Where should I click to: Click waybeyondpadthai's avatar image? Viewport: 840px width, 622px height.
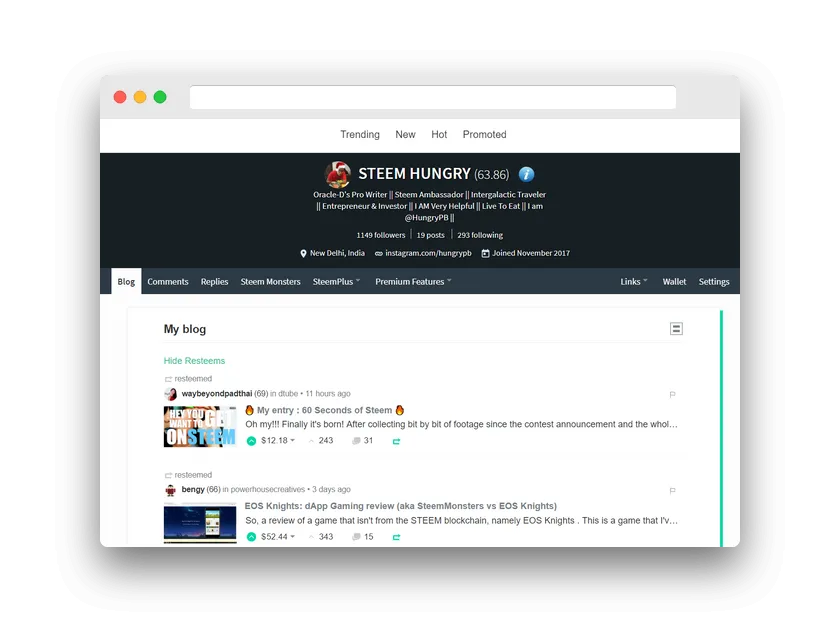(170, 394)
